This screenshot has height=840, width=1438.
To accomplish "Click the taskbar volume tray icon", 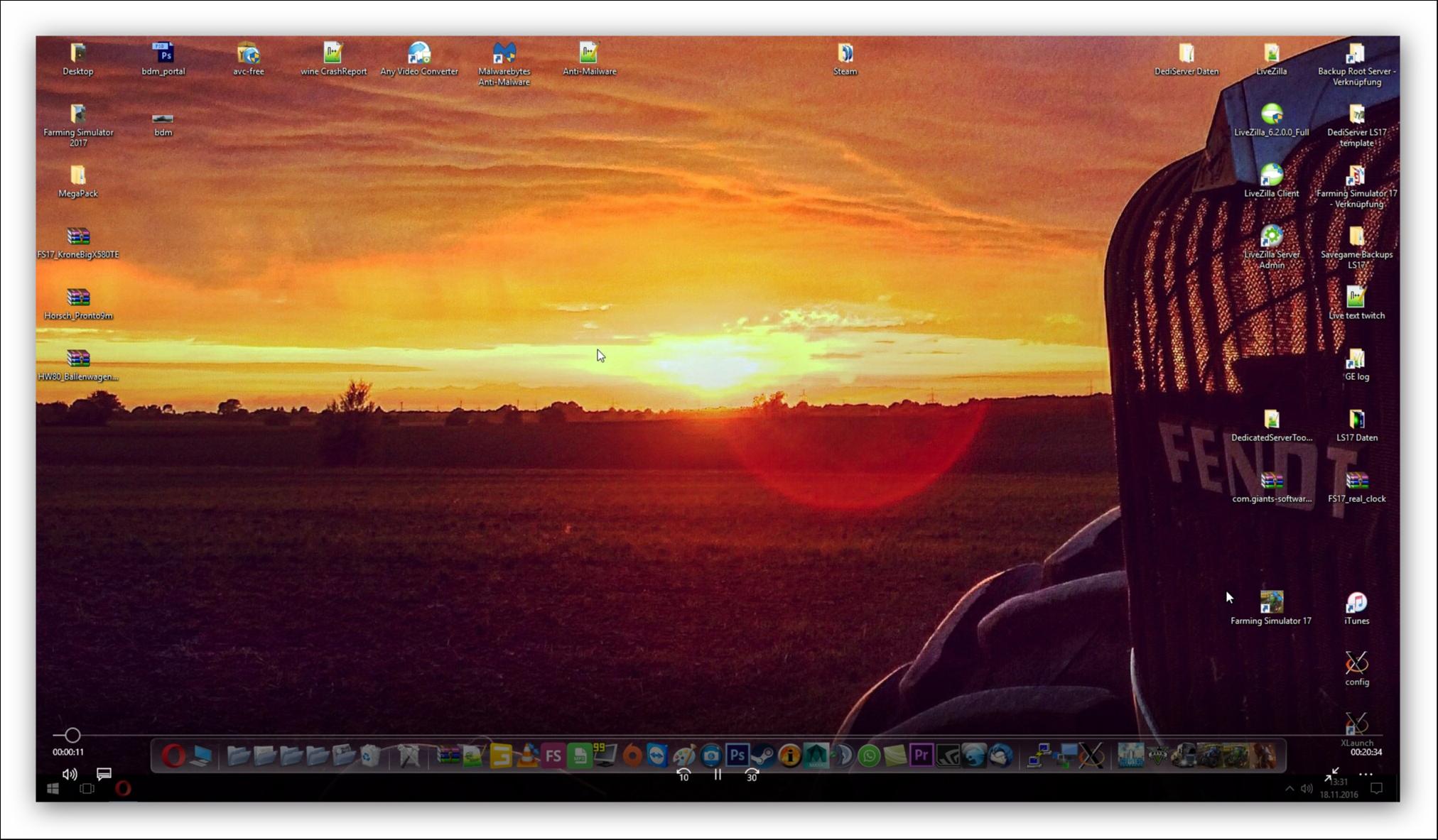I will (1307, 788).
